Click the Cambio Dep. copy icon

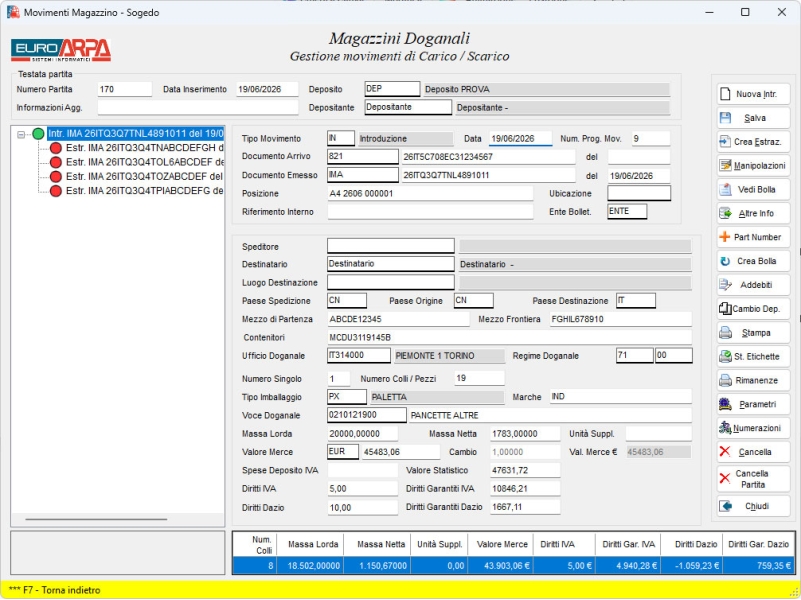(725, 308)
